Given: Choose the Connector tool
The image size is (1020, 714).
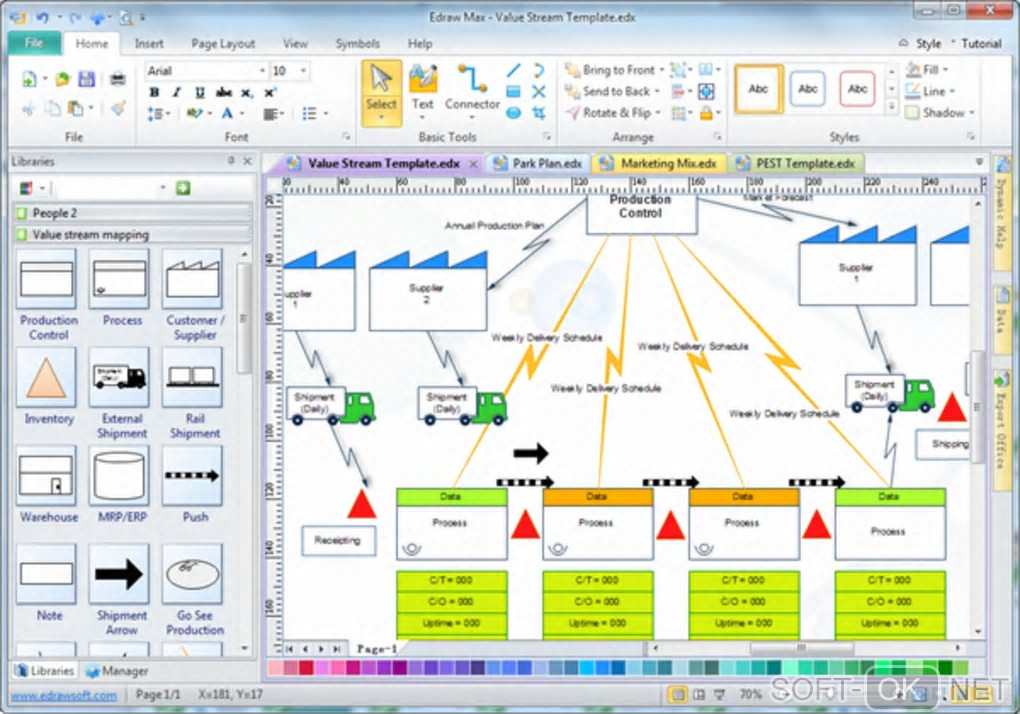Looking at the screenshot, I should 472,93.
